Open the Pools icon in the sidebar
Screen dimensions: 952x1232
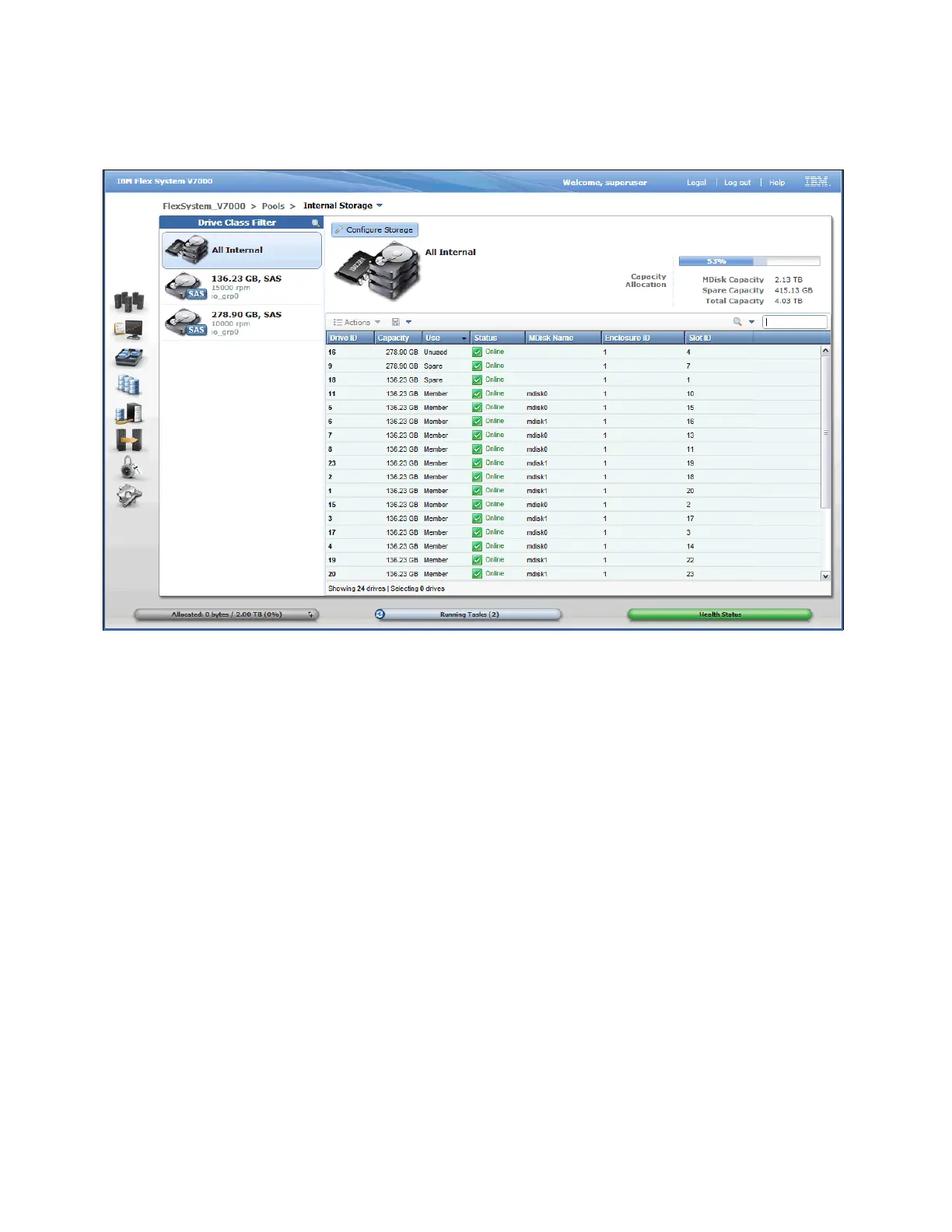pyautogui.click(x=129, y=357)
